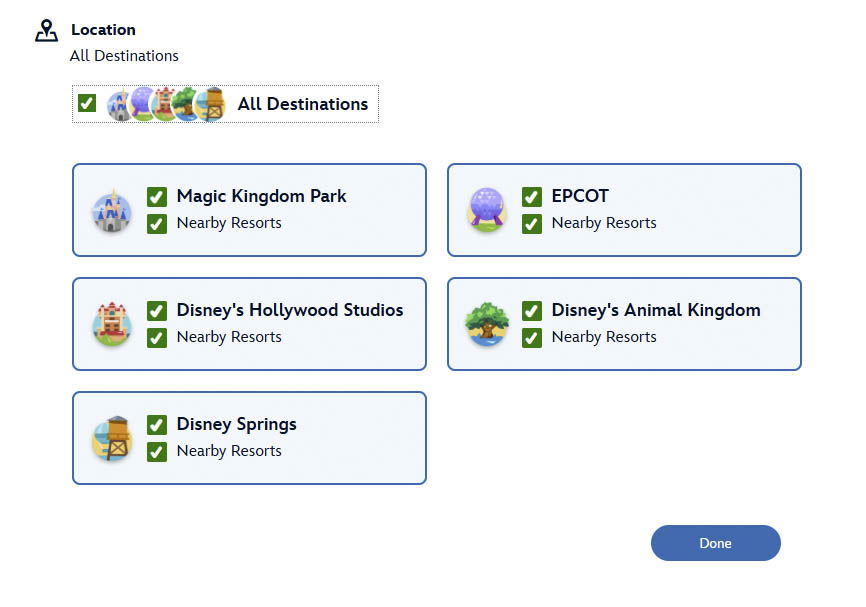Uncheck Nearby Resorts under Disney Springs
866x607 pixels.
156,451
